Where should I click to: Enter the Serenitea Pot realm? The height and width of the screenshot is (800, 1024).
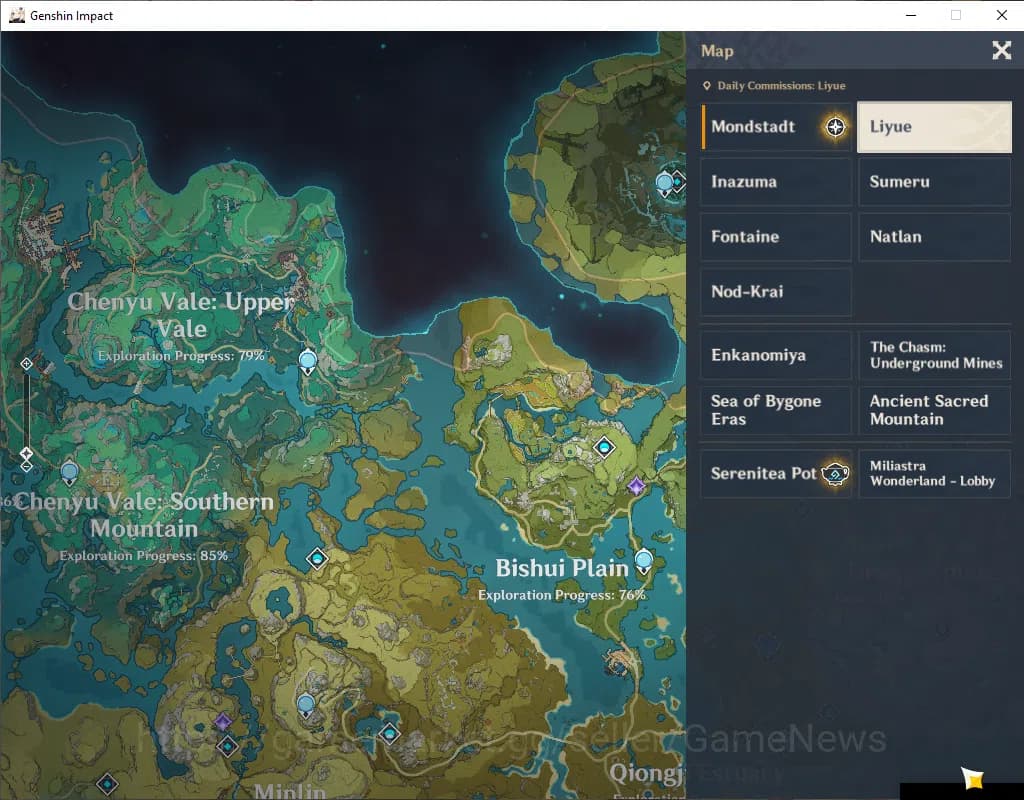776,473
